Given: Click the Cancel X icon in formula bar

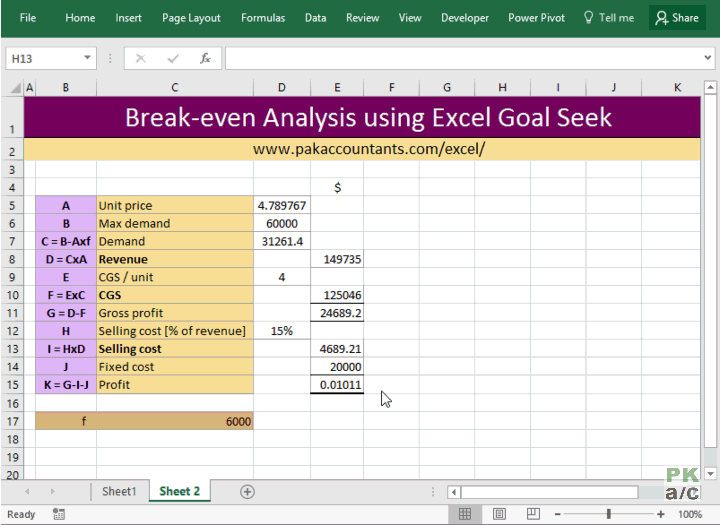Looking at the screenshot, I should coord(141,58).
